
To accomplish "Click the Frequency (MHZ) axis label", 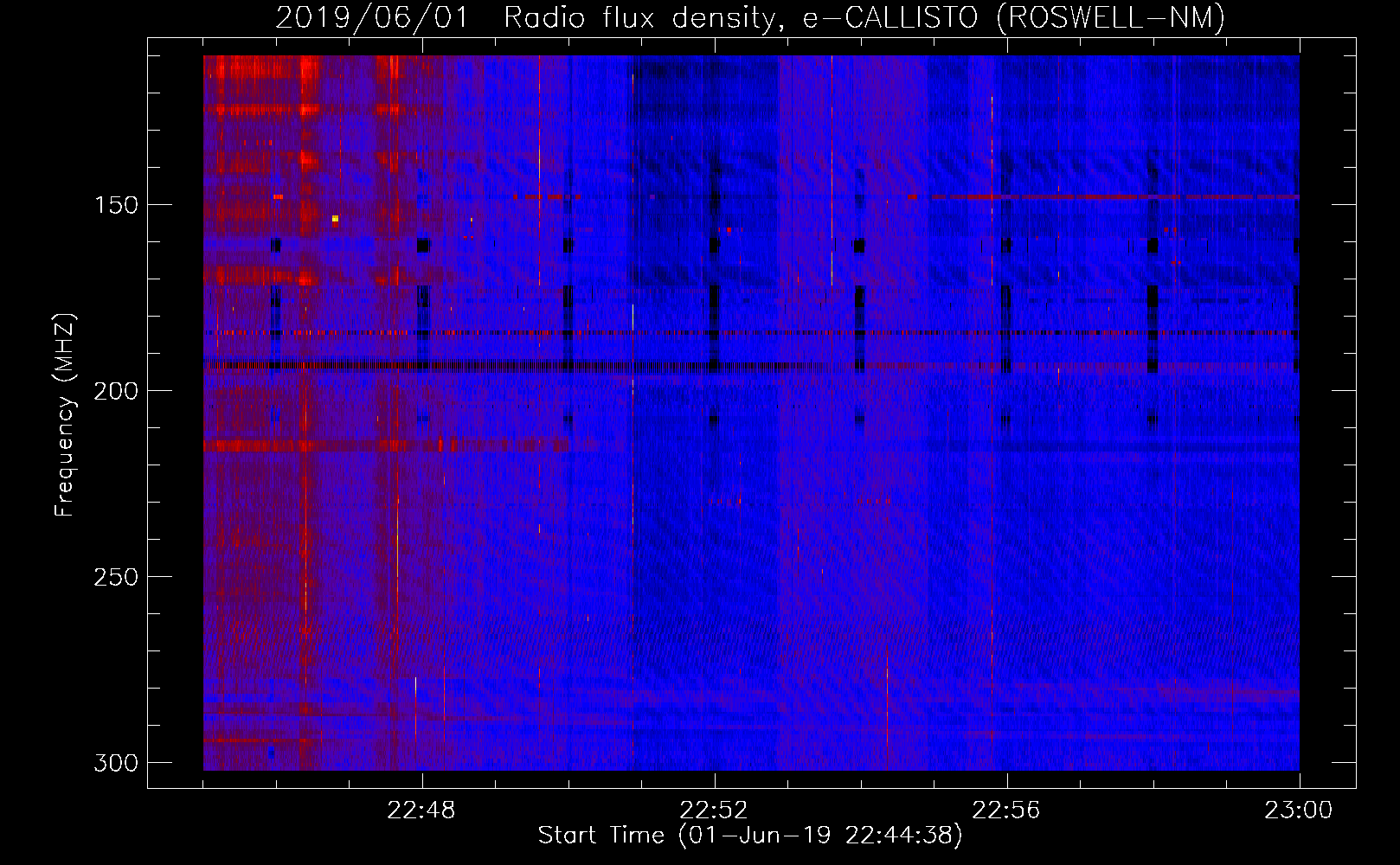I will [x=65, y=415].
